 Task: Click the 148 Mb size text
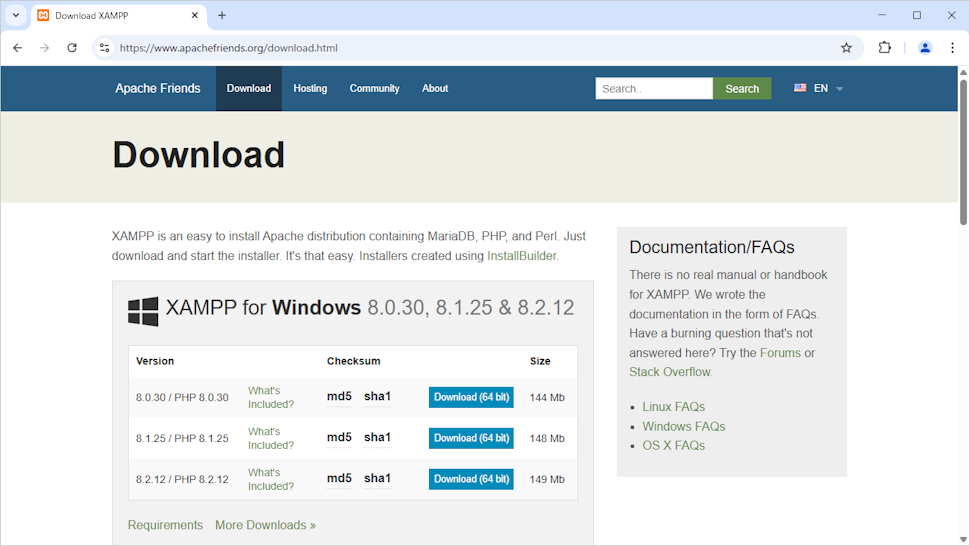pos(547,438)
